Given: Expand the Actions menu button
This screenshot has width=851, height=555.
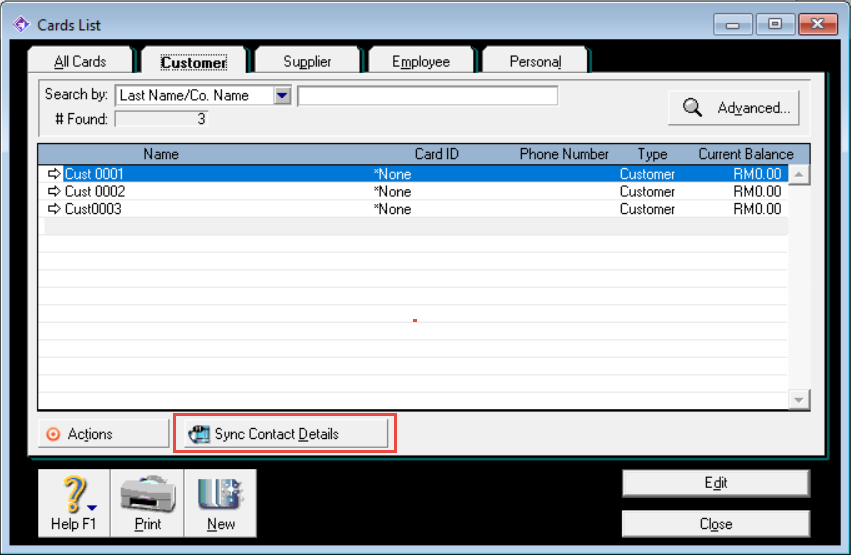Looking at the screenshot, I should [103, 434].
